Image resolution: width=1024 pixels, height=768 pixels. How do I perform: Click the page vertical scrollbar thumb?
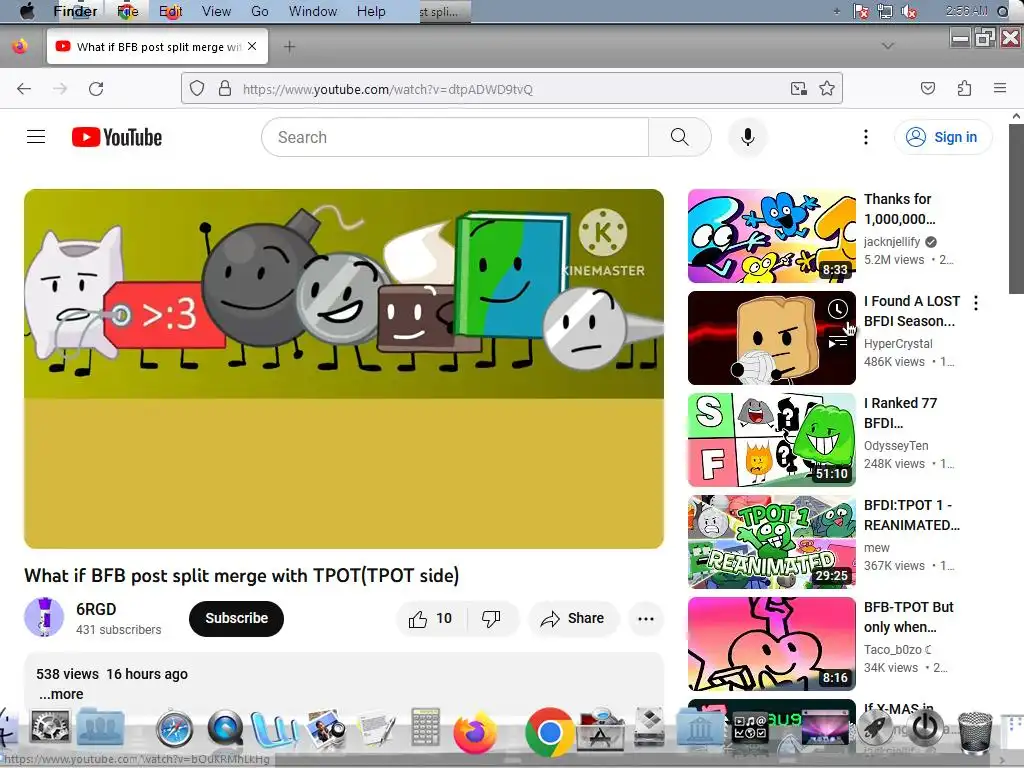pos(1016,209)
